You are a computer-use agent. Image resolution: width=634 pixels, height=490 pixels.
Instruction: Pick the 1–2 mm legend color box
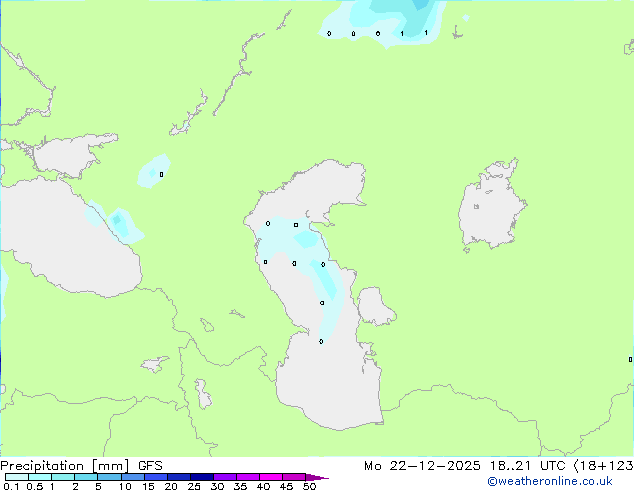[x=63, y=477]
